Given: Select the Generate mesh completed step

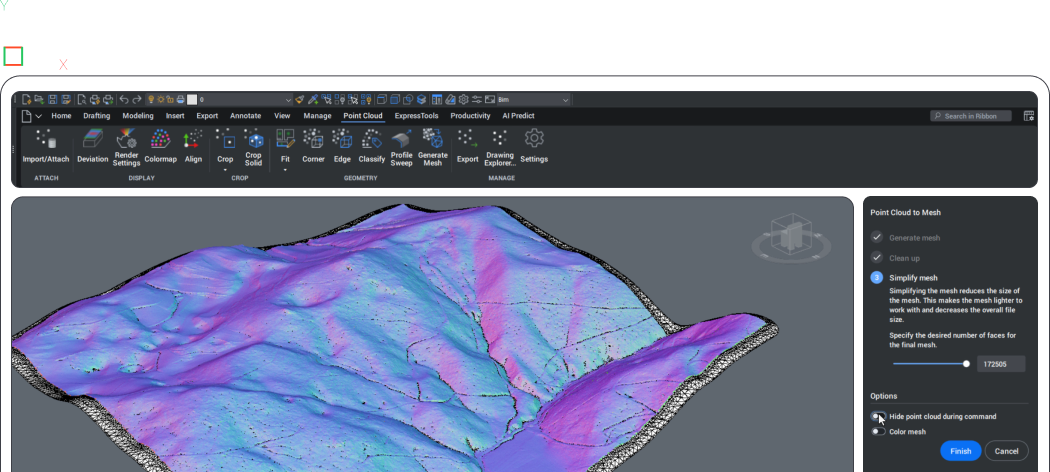Looking at the screenshot, I should coord(905,238).
